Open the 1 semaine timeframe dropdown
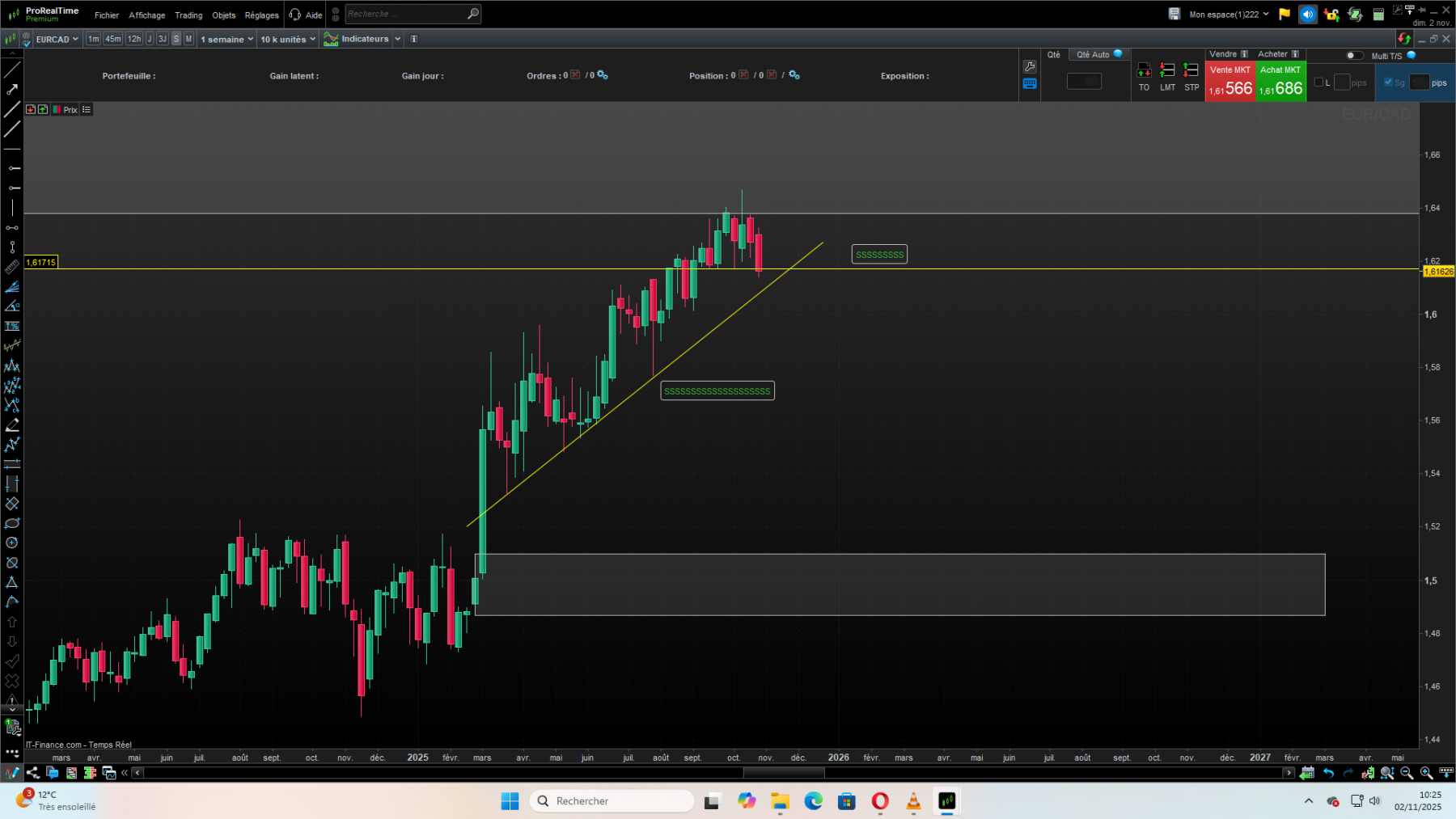 coord(226,38)
